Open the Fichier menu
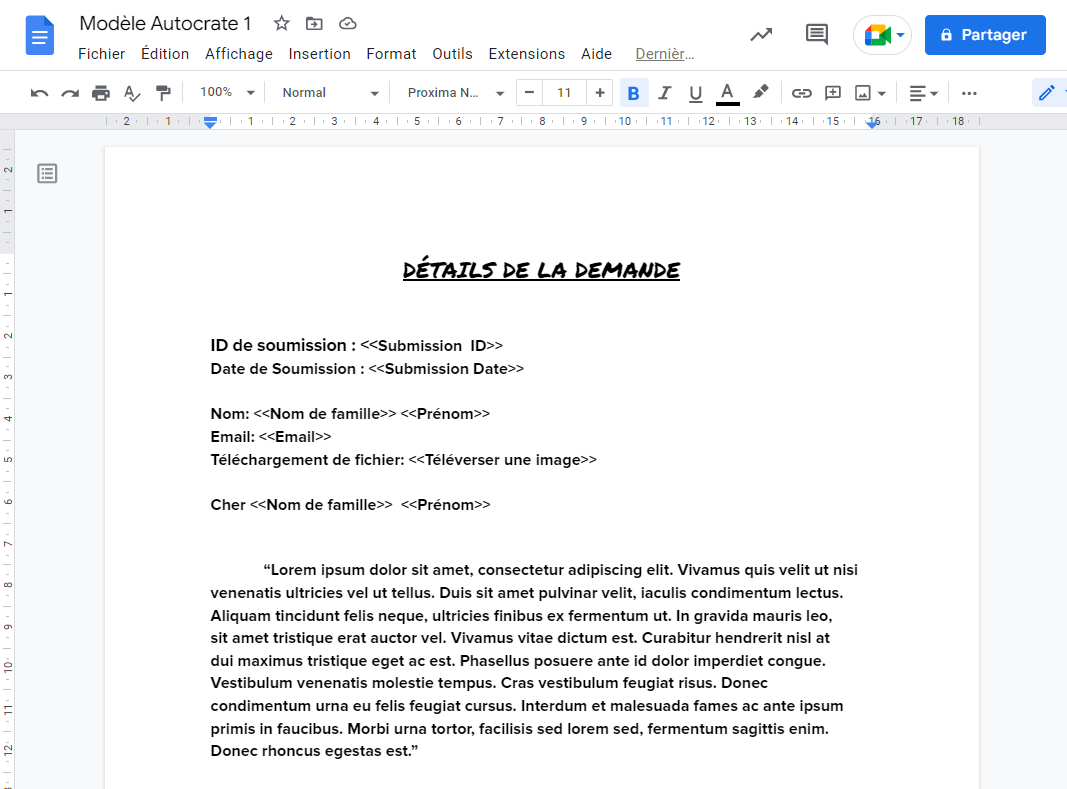Image resolution: width=1067 pixels, height=789 pixels. [101, 54]
